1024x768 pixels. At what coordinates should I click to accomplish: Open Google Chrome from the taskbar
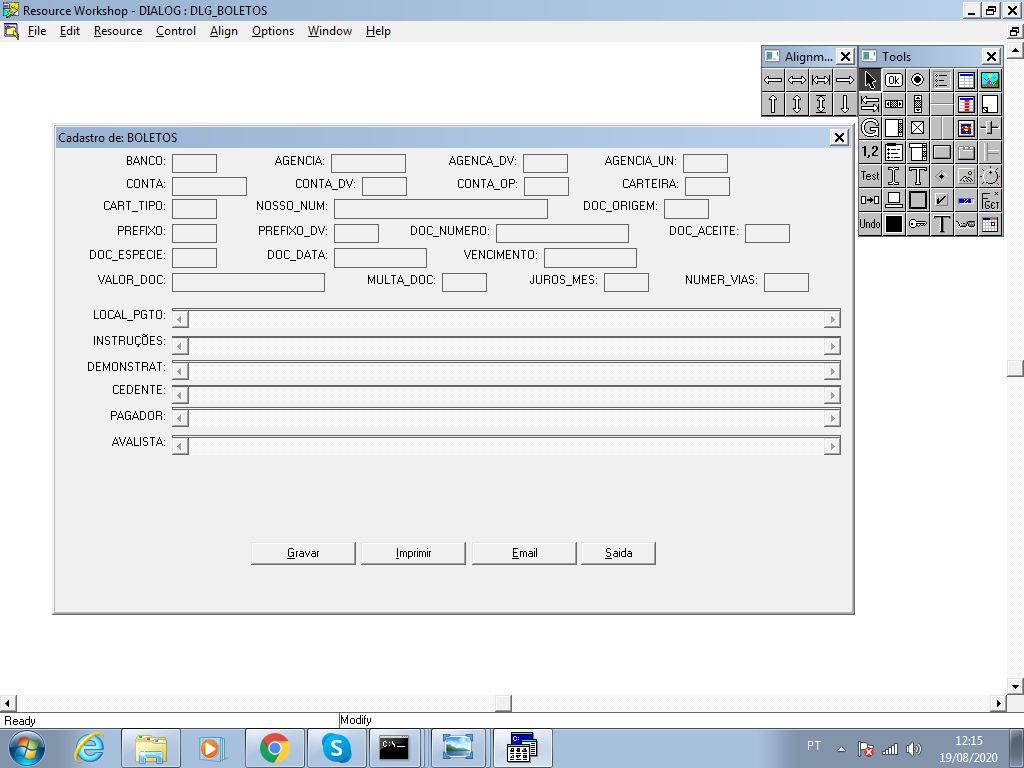pyautogui.click(x=274, y=747)
